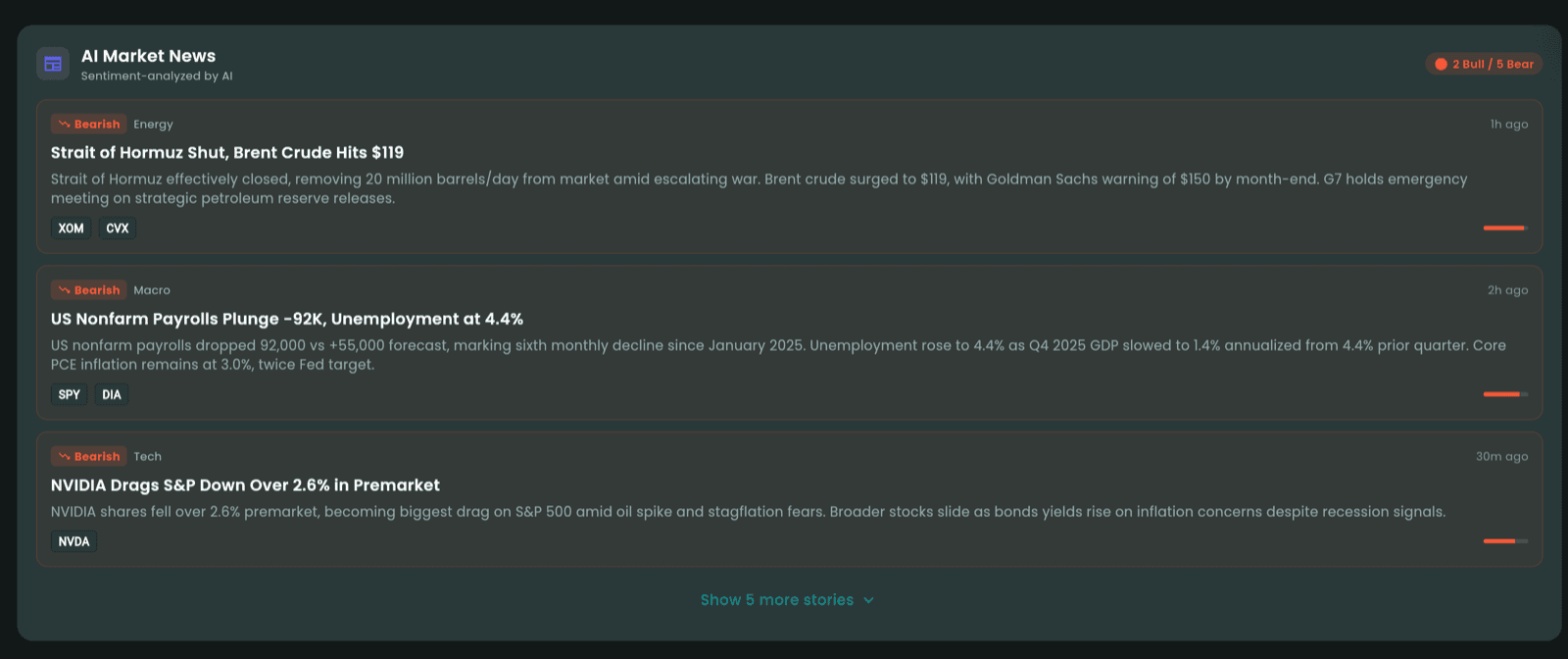This screenshot has height=659, width=1568.
Task: Click the chevron beside Show 5 more stories
Action: coord(868,600)
